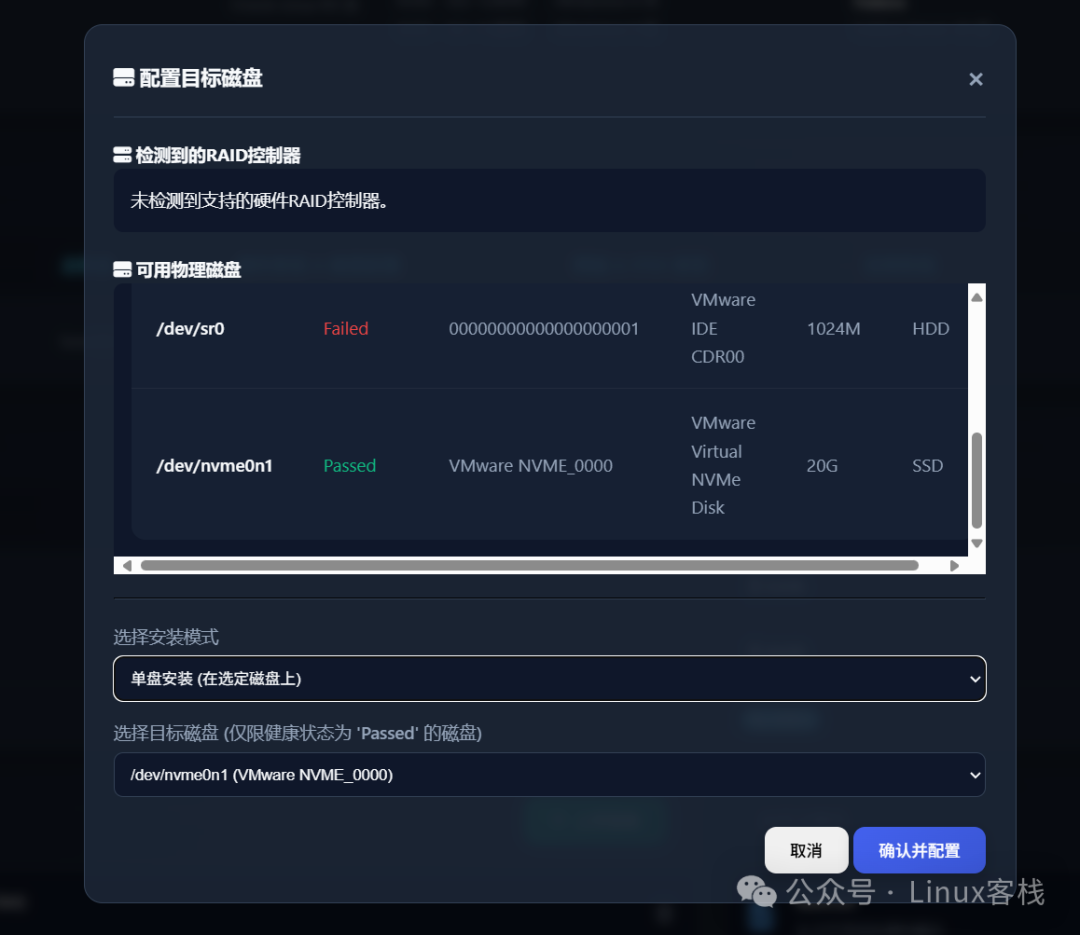Open the target disk /dev/nvme0n1 dropdown
Image resolution: width=1080 pixels, height=935 pixels.
[x=550, y=774]
